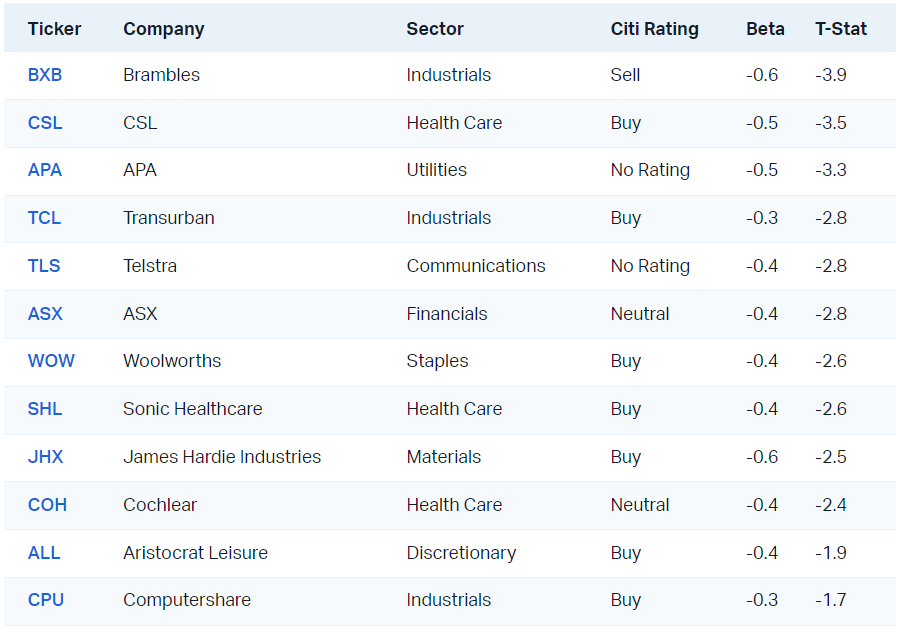Click the Sector column header
This screenshot has width=901, height=629.
tap(435, 29)
